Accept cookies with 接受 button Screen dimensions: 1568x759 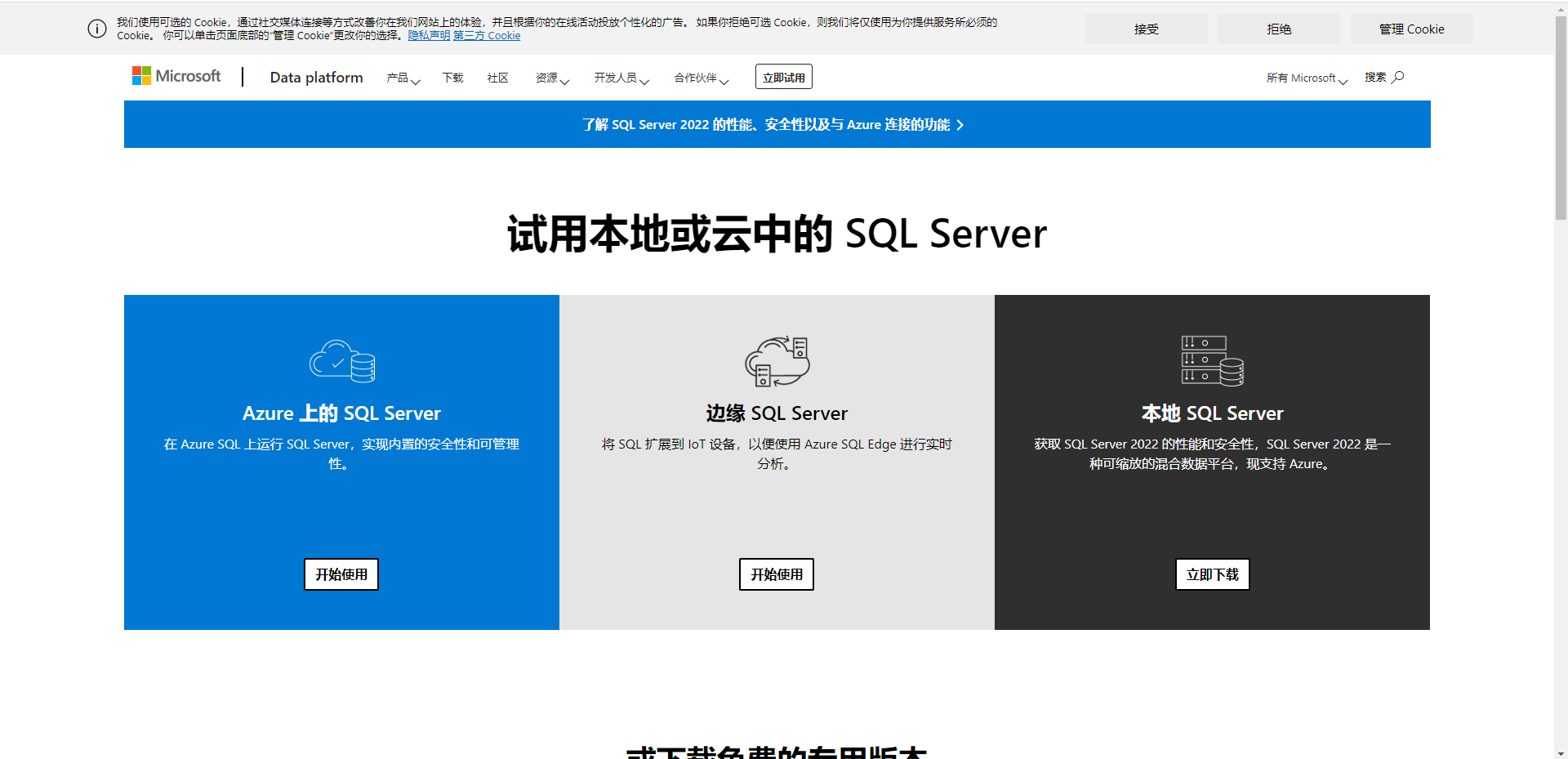(1147, 29)
